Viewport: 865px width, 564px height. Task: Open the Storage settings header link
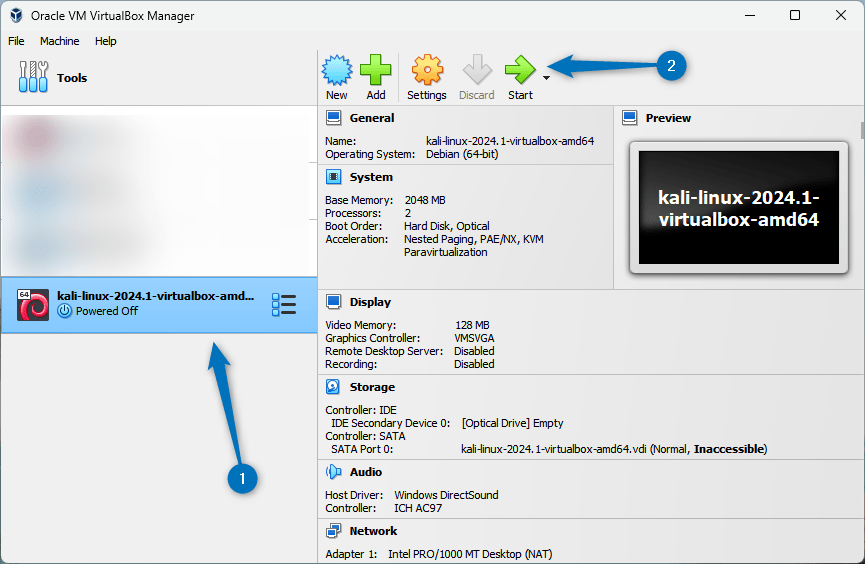[x=372, y=387]
